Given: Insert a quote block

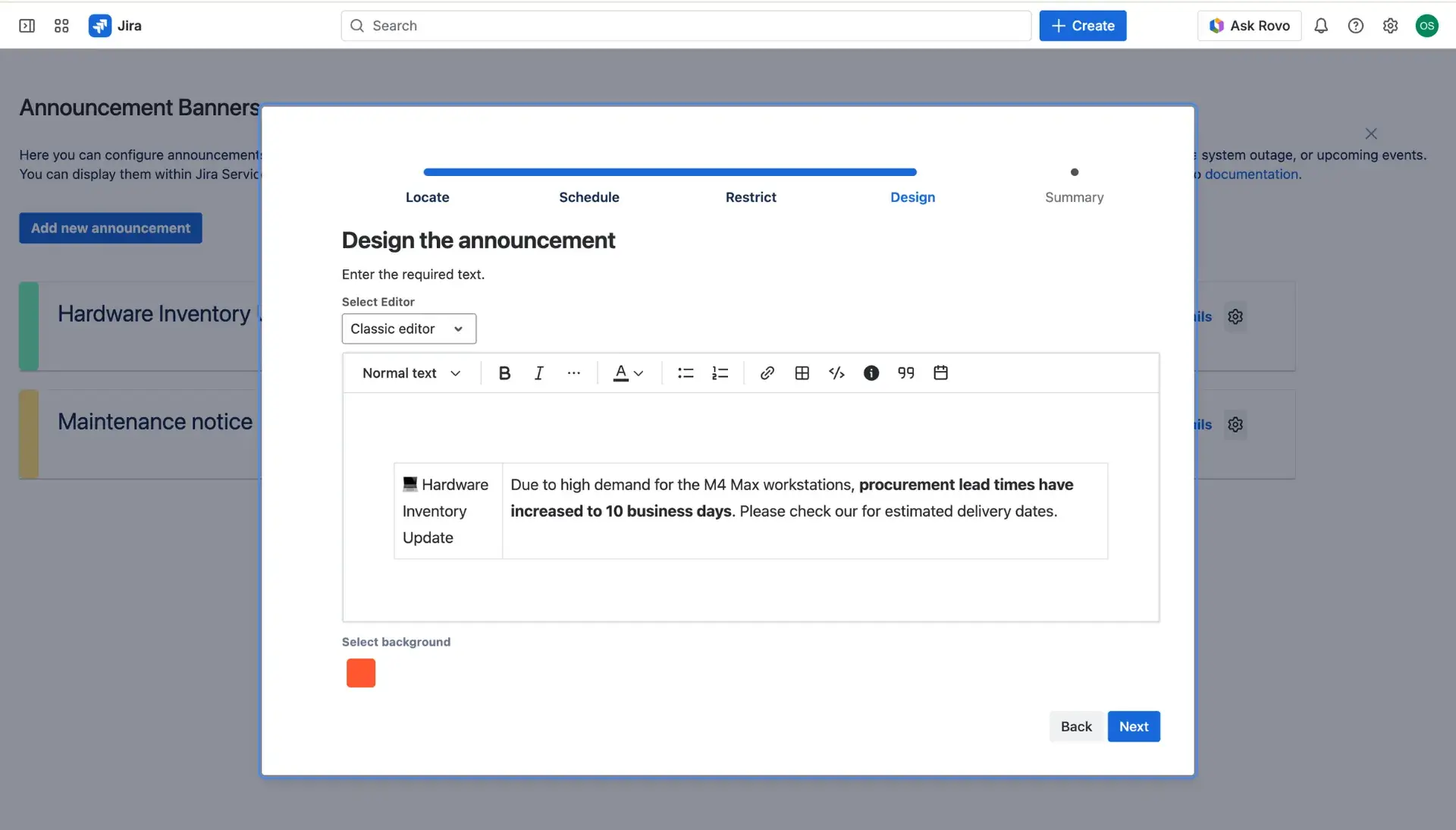Looking at the screenshot, I should pos(905,373).
